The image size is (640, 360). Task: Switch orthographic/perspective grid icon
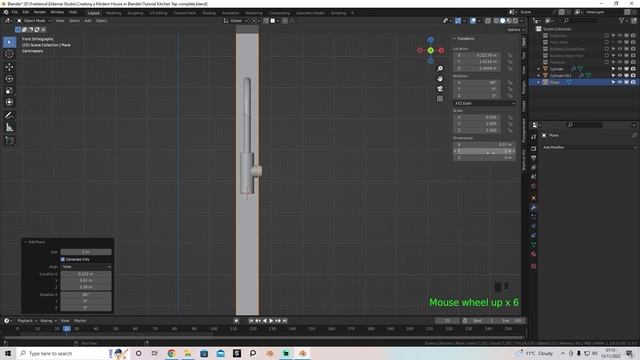(x=440, y=99)
